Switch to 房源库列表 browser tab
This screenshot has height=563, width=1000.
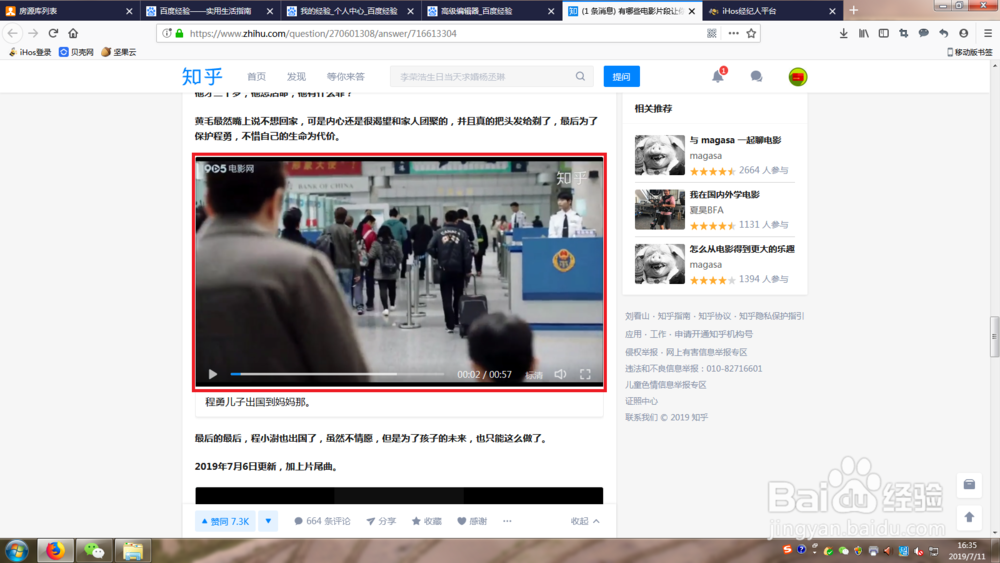[69, 11]
